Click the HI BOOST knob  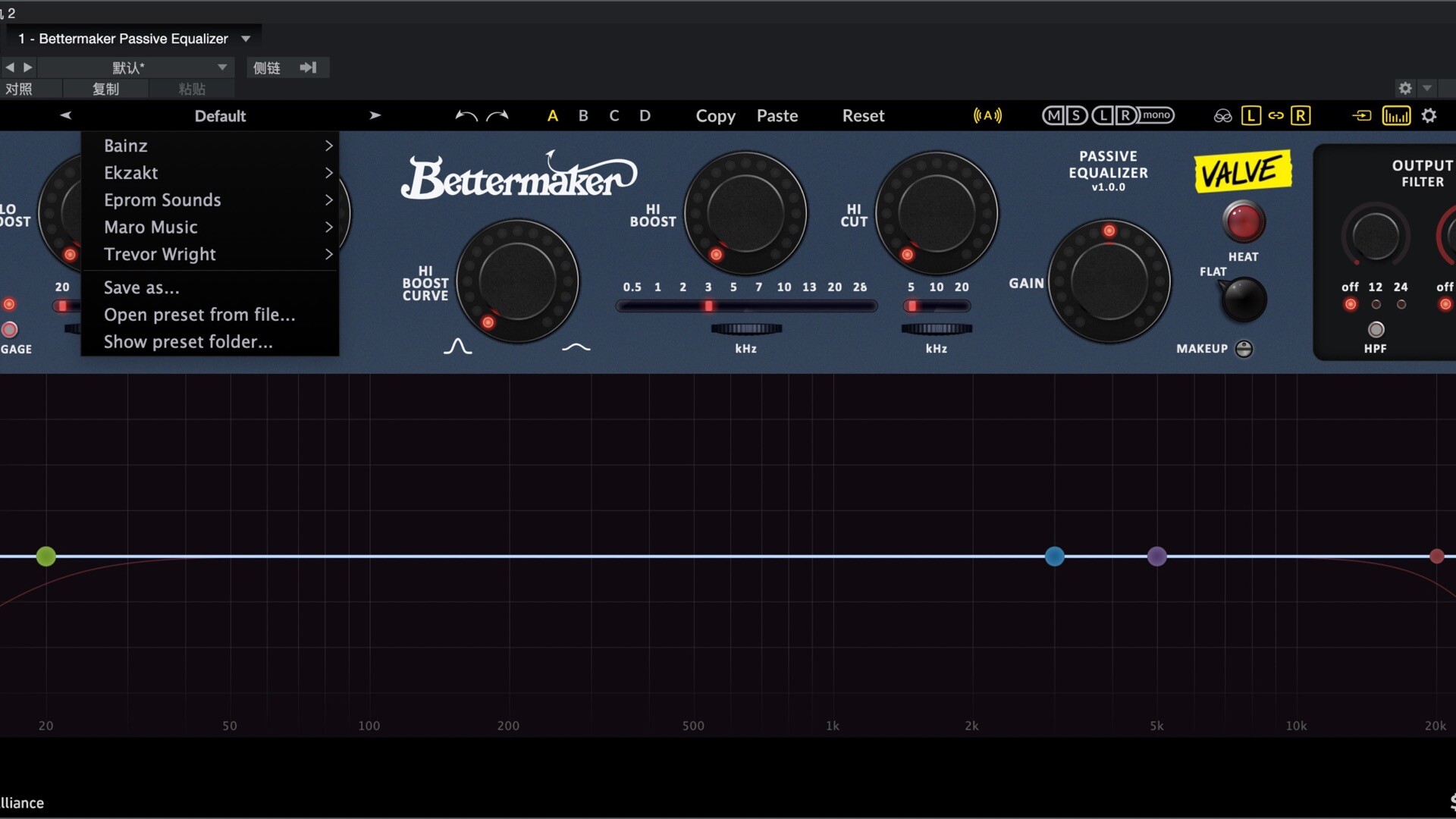point(746,213)
